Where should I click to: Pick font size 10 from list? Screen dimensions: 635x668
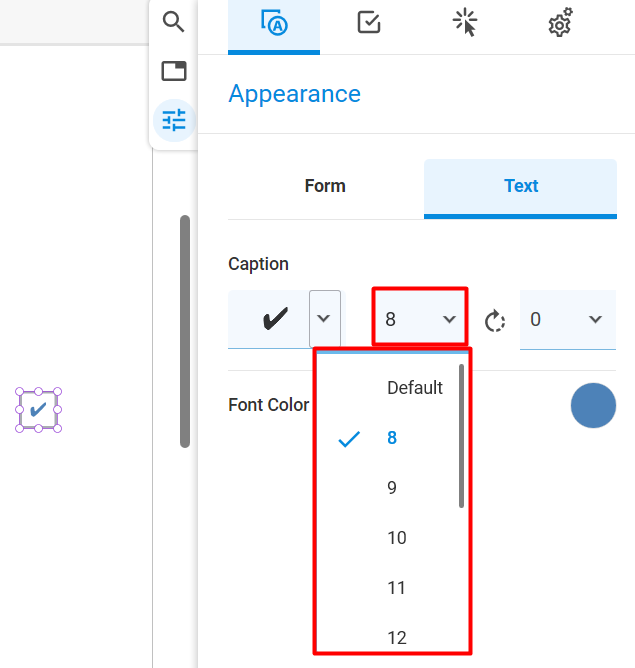[x=397, y=538]
